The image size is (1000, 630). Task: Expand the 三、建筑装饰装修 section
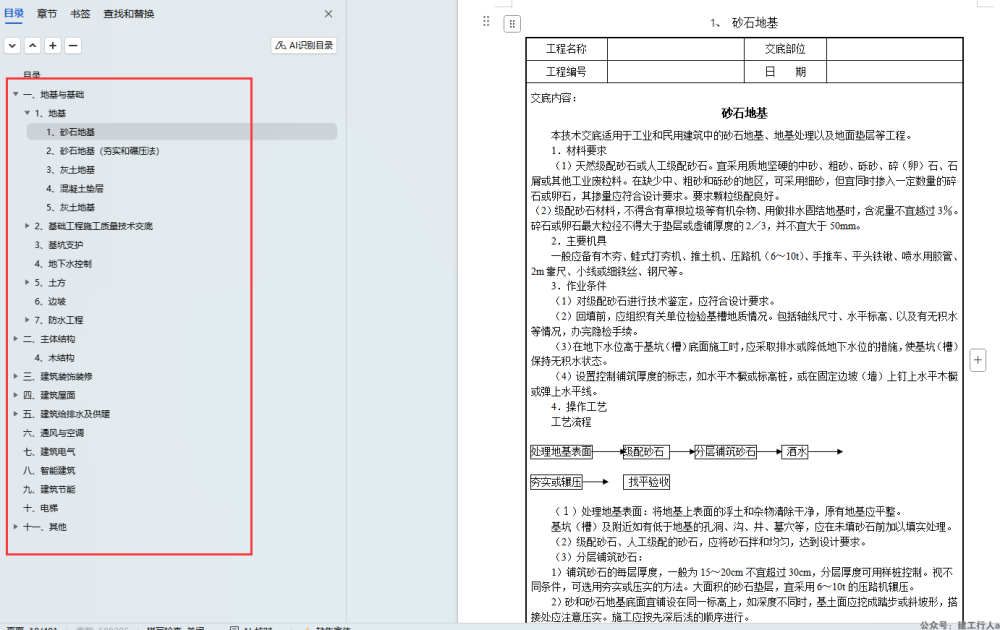15,376
